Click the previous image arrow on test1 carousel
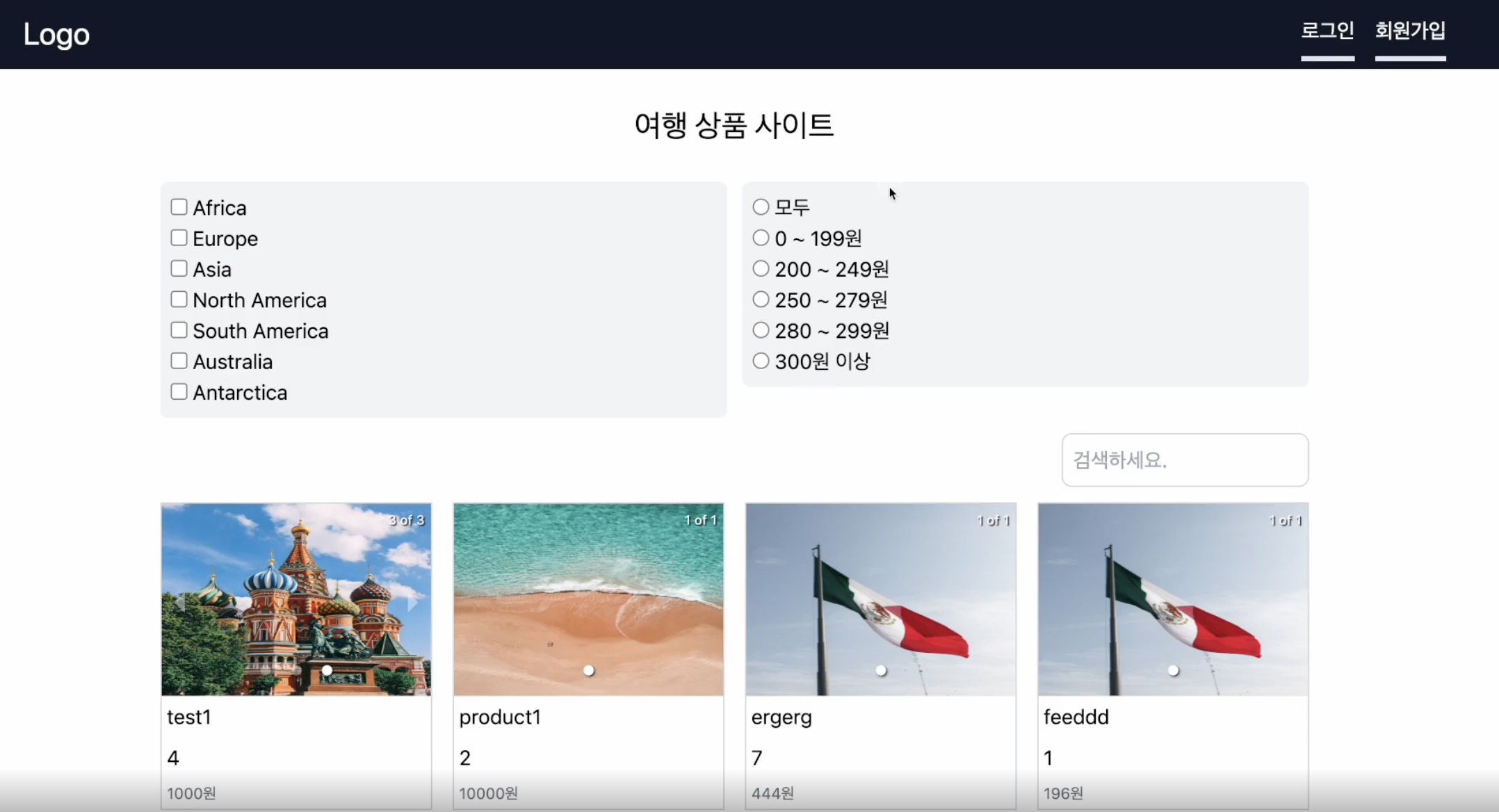Screen dimensions: 1499x812 (179, 603)
